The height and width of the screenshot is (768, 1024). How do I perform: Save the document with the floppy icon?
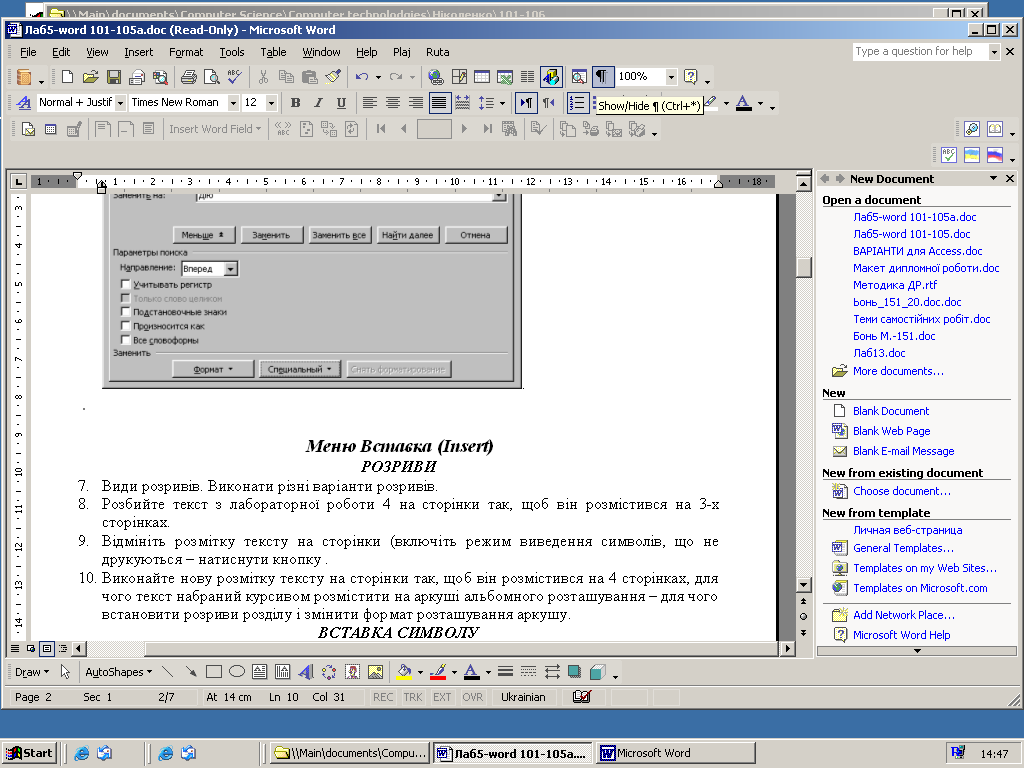click(114, 77)
